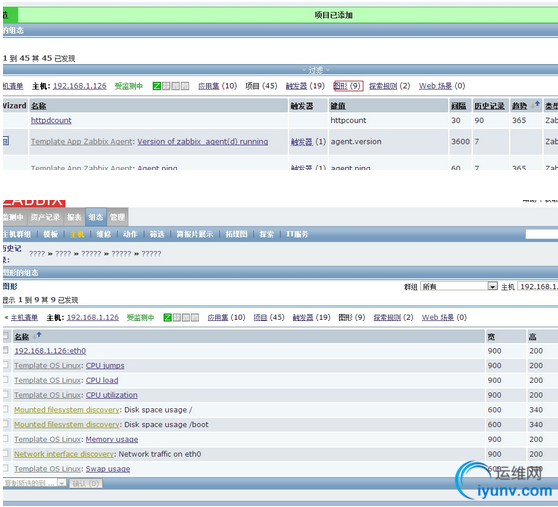This screenshot has height=507, width=558.
Task: Open 主机群组 submenu item
Action: click(17, 234)
